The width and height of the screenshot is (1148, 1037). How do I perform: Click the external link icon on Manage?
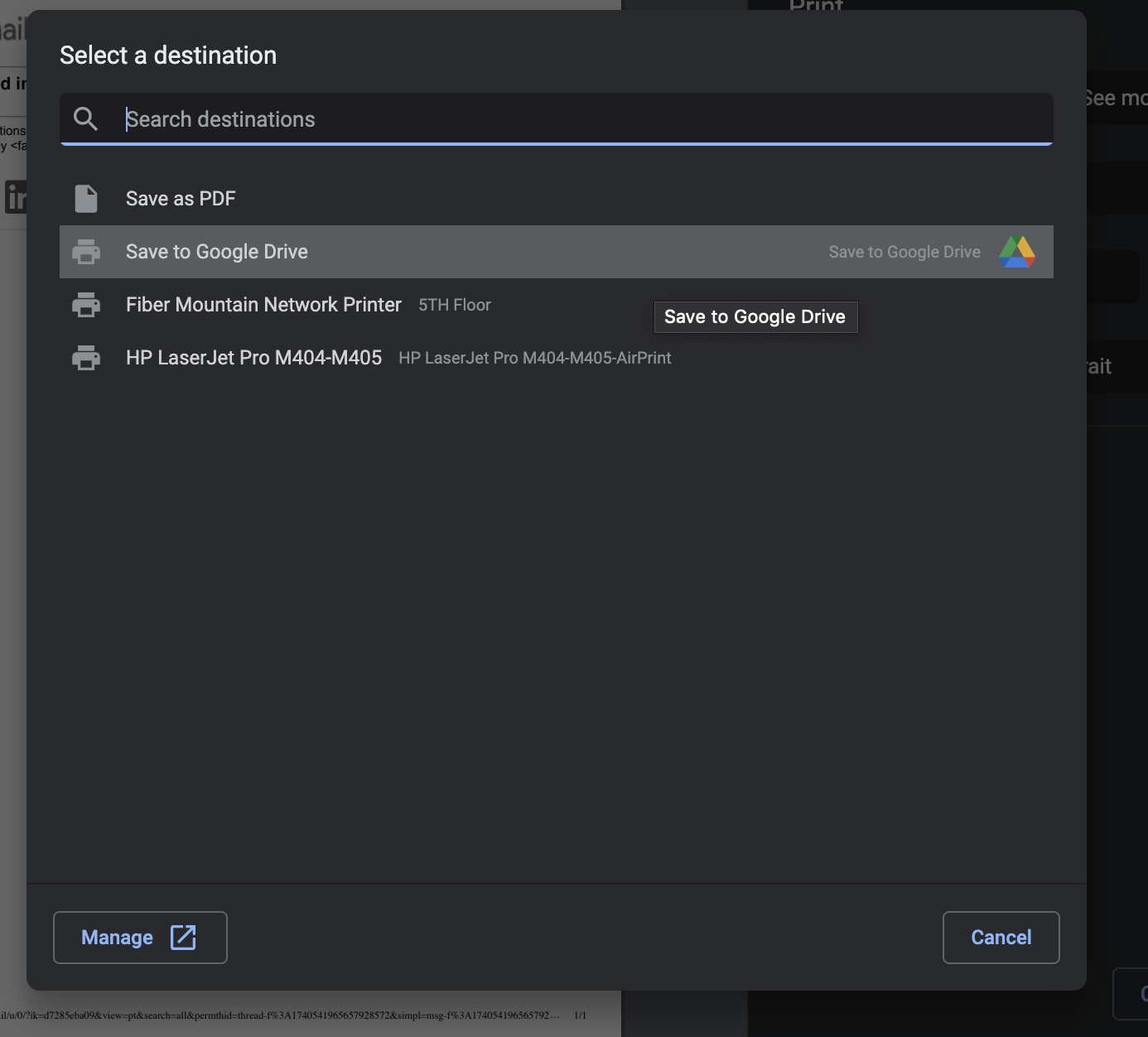183,938
